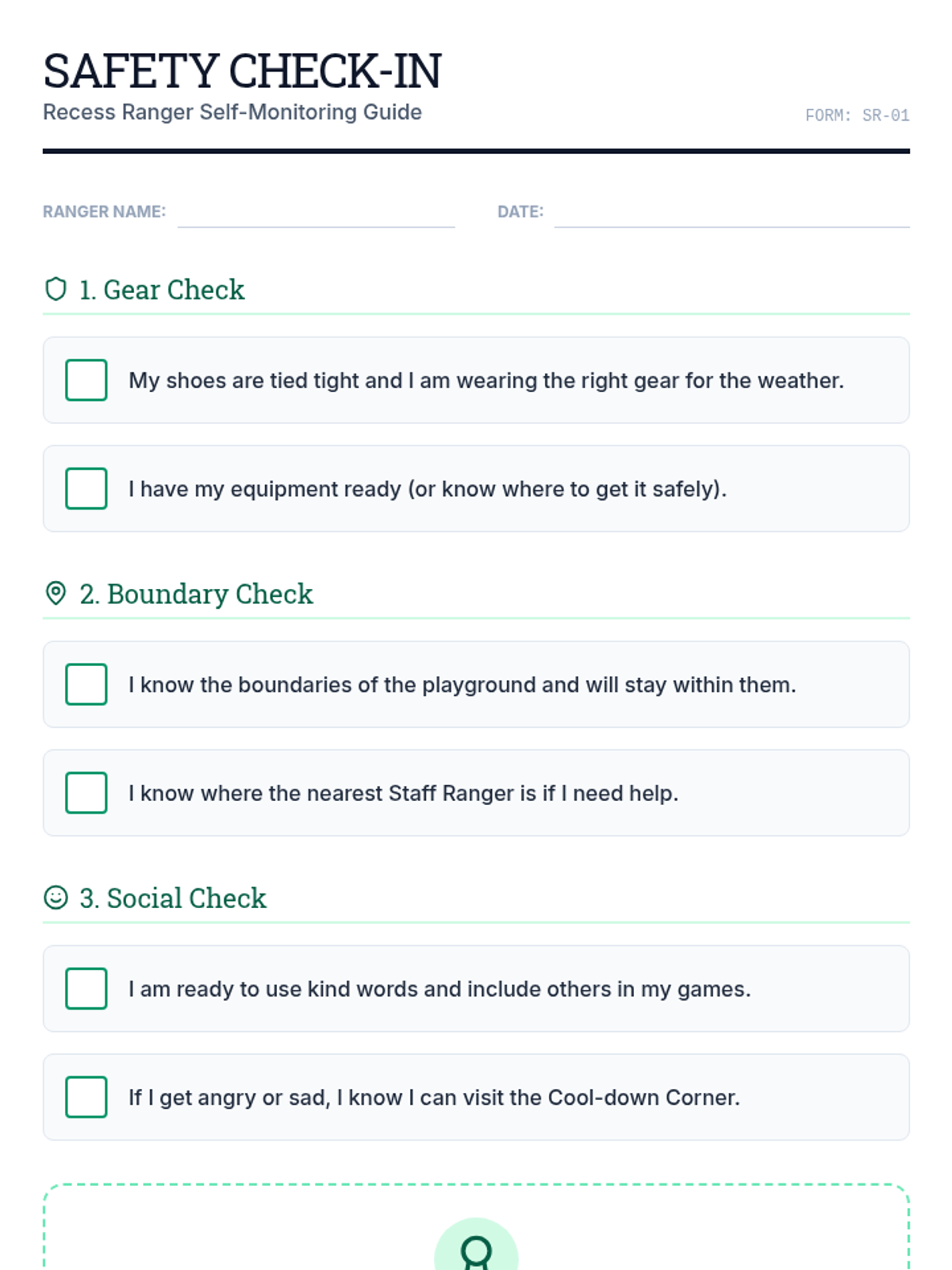Screen dimensions: 952x1270
Task: Click the shield icon beside Gear Check
Action: point(56,289)
